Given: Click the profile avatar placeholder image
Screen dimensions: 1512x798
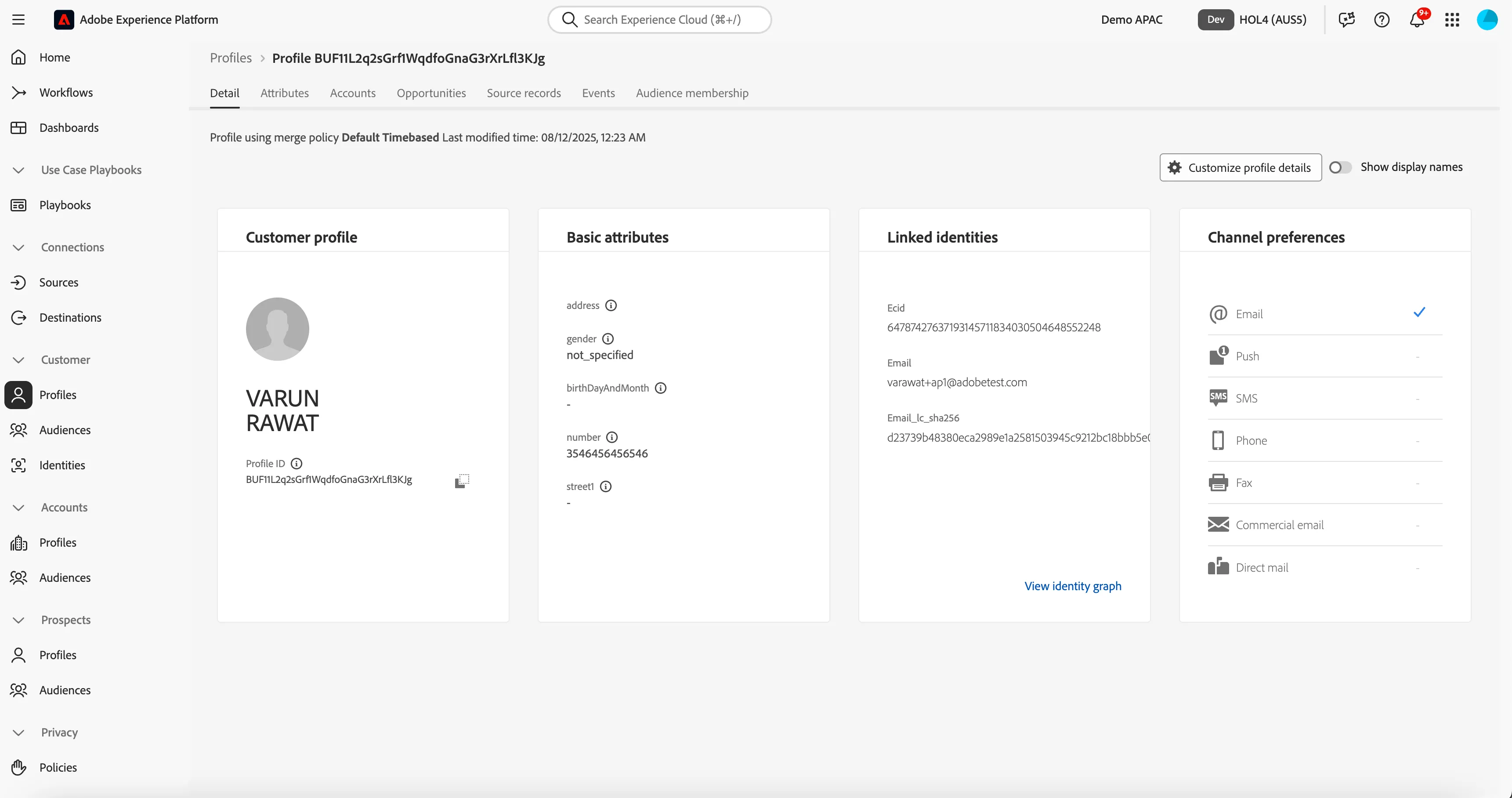Looking at the screenshot, I should (277, 329).
